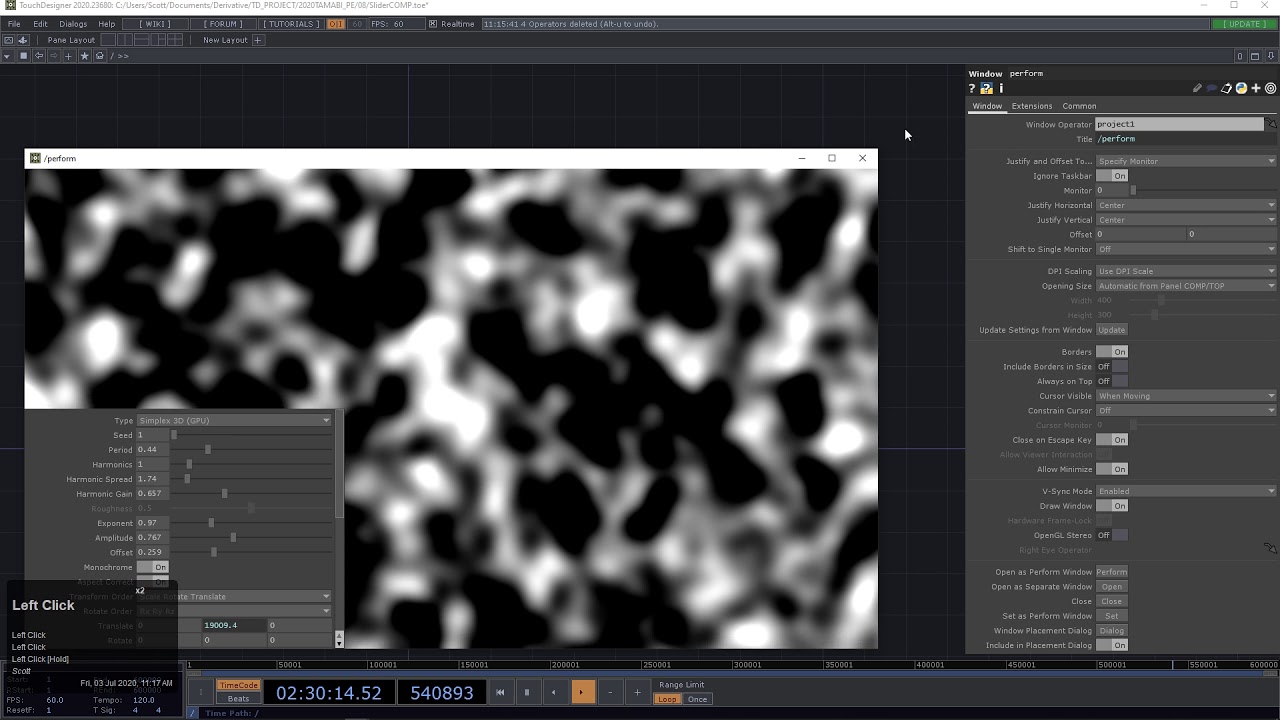Select left-right split pane layout icon
Viewport: 1280px width, 720px height.
pos(125,40)
